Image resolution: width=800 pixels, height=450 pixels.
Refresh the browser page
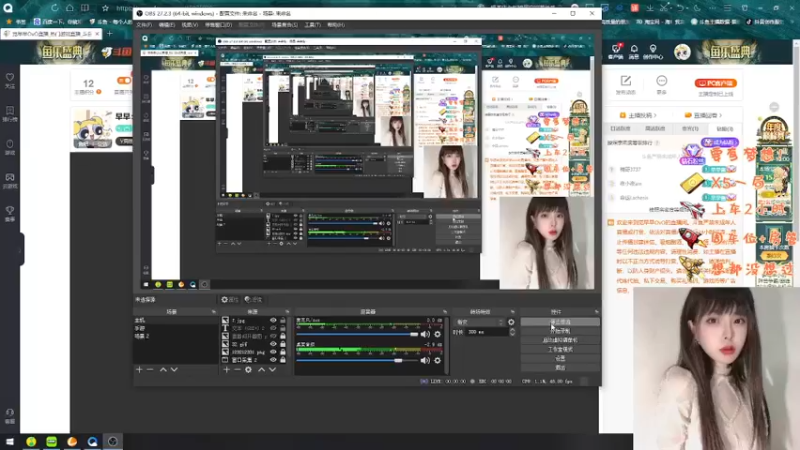point(54,8)
